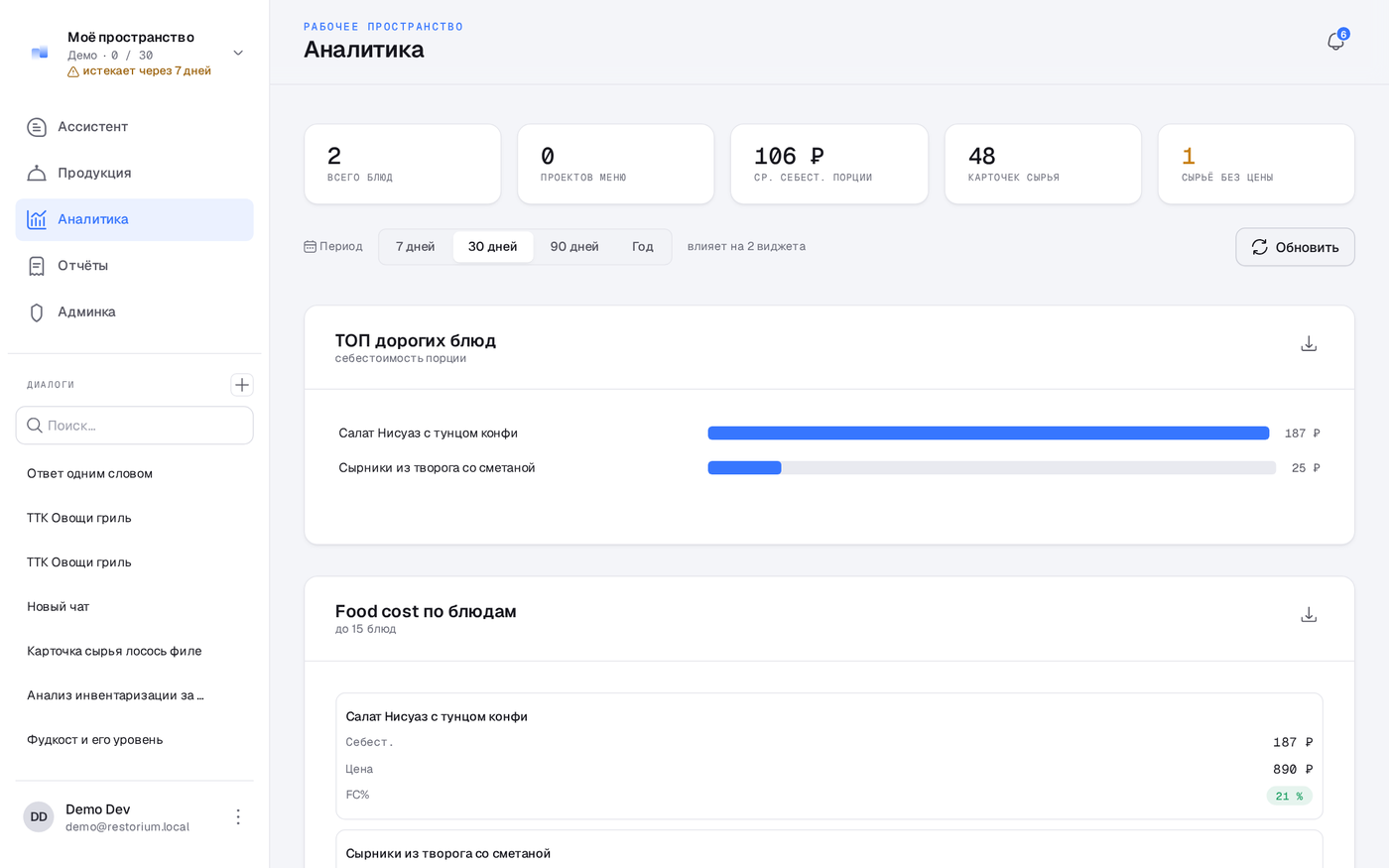Click the 21 % FC badge
Viewport: 1389px width, 868px height.
[1289, 796]
